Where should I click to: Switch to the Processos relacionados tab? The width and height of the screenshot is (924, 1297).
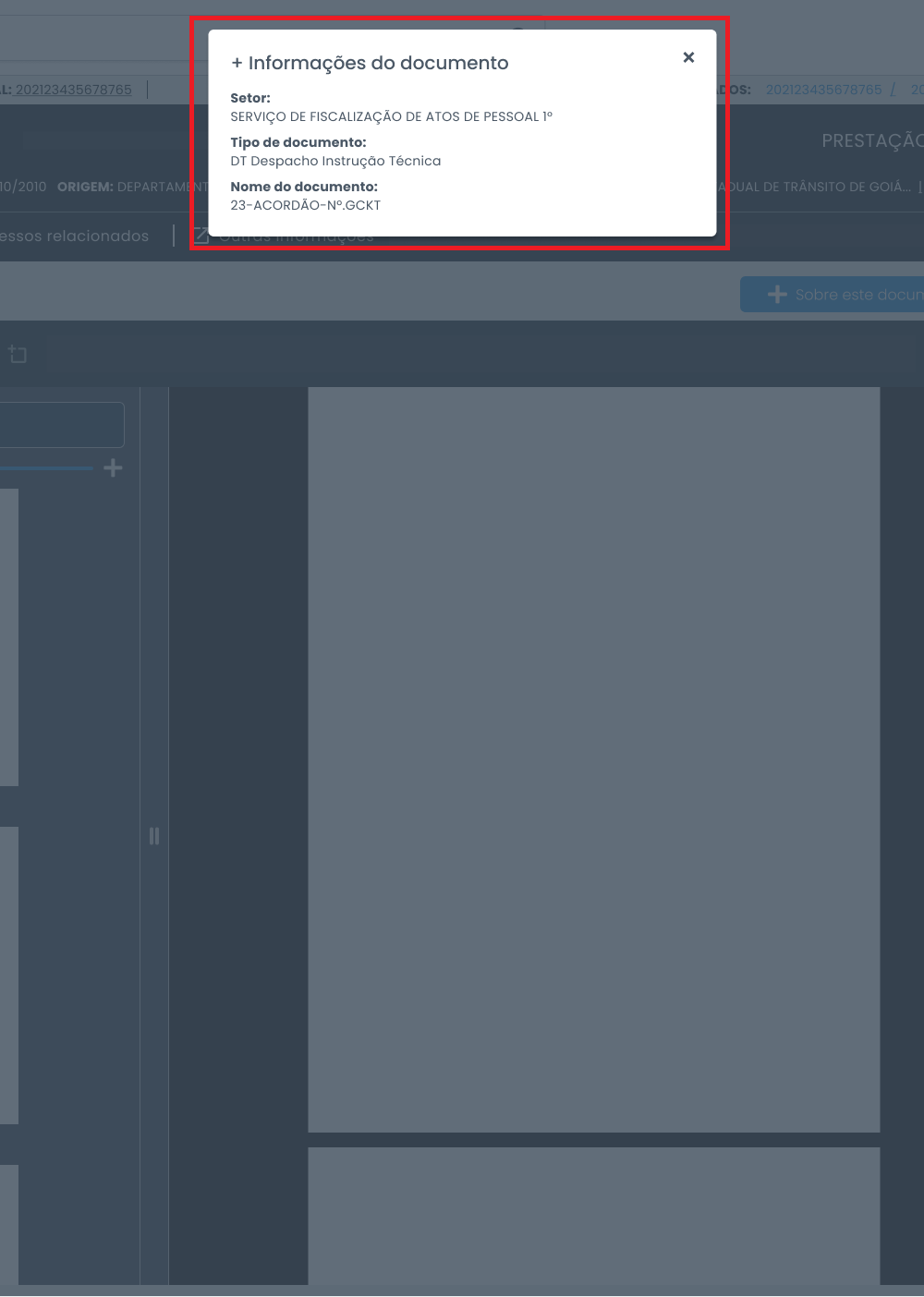(74, 236)
